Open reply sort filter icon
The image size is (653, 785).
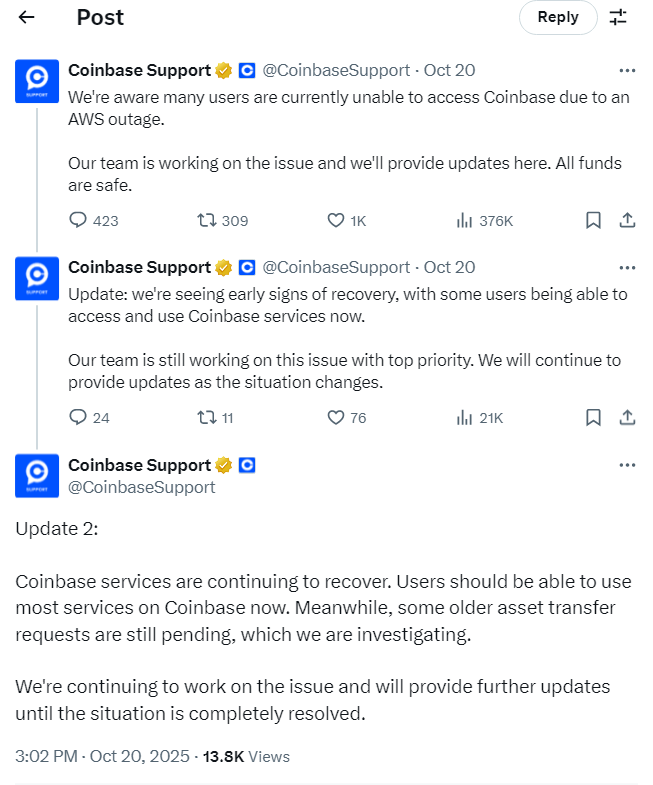point(618,17)
